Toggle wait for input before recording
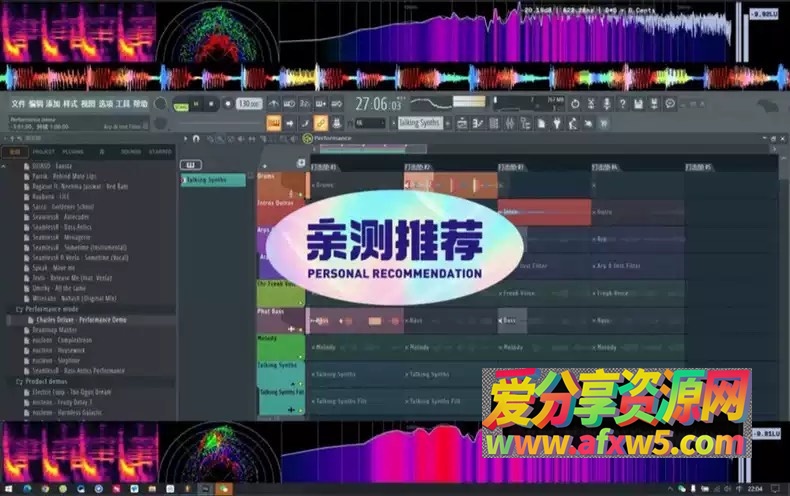 click(289, 104)
